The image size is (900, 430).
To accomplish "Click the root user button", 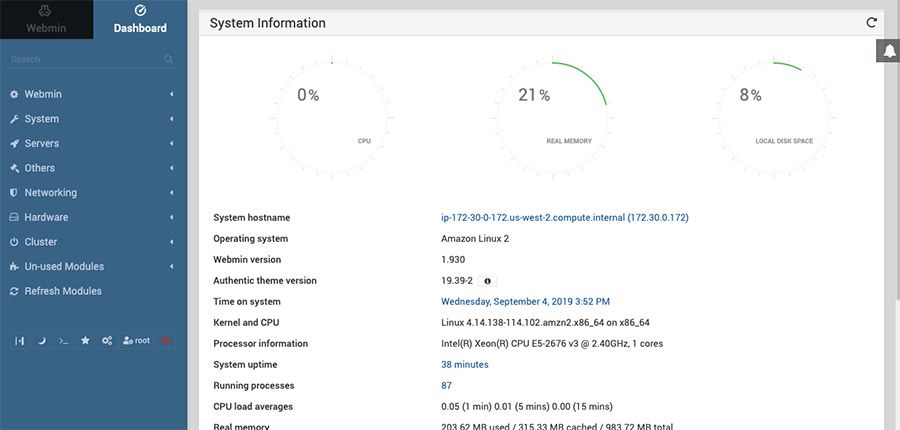I will pyautogui.click(x=136, y=340).
